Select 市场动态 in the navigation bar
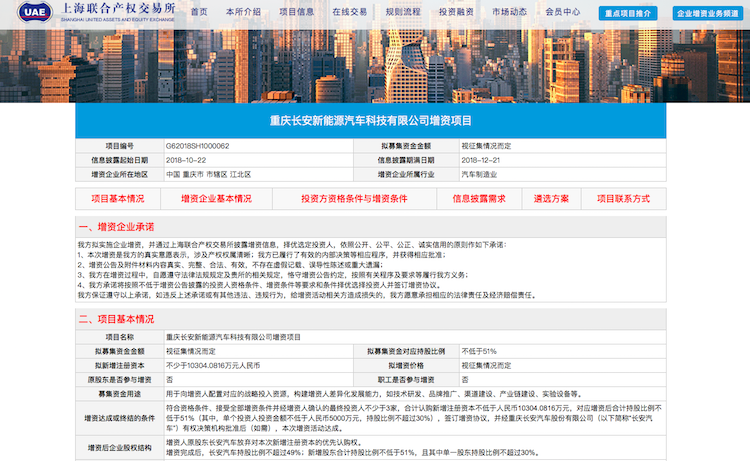The image size is (750, 461). pos(509,12)
